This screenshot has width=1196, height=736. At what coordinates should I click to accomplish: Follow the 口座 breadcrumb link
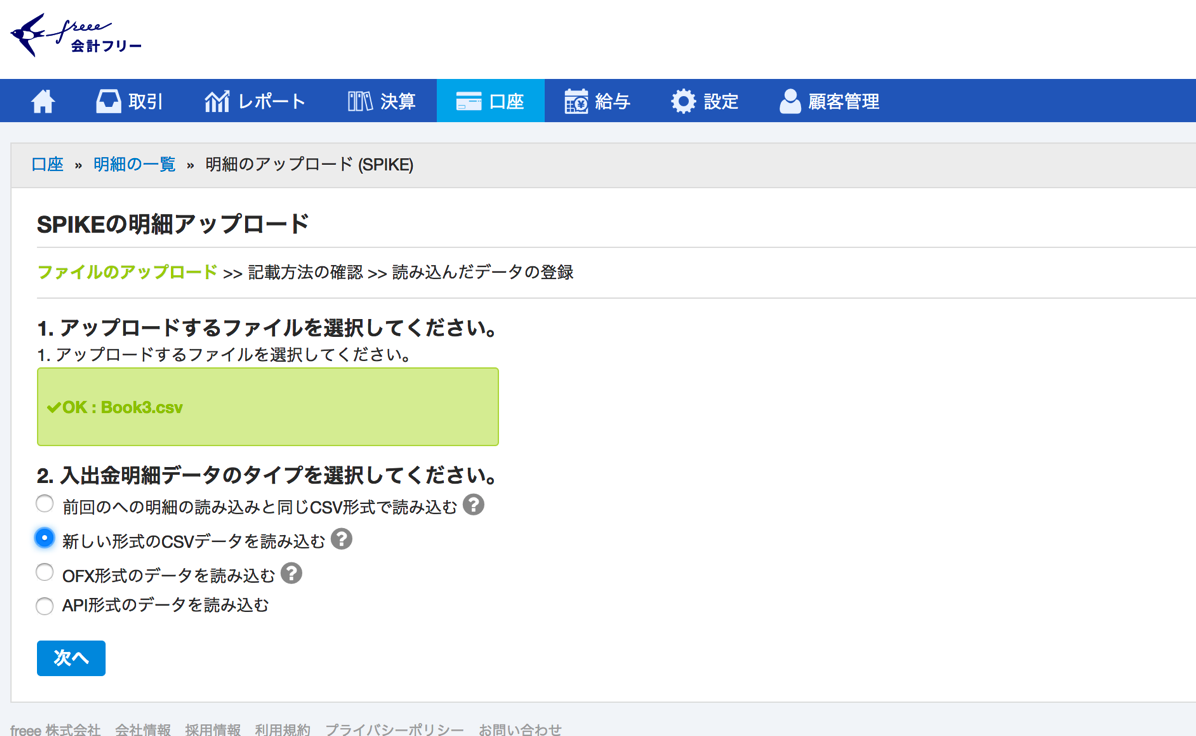(47, 165)
